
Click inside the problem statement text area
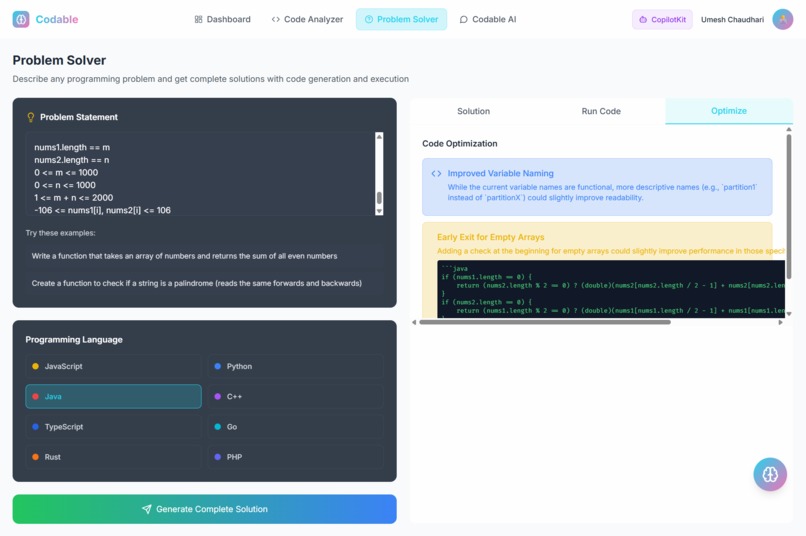tap(200, 174)
